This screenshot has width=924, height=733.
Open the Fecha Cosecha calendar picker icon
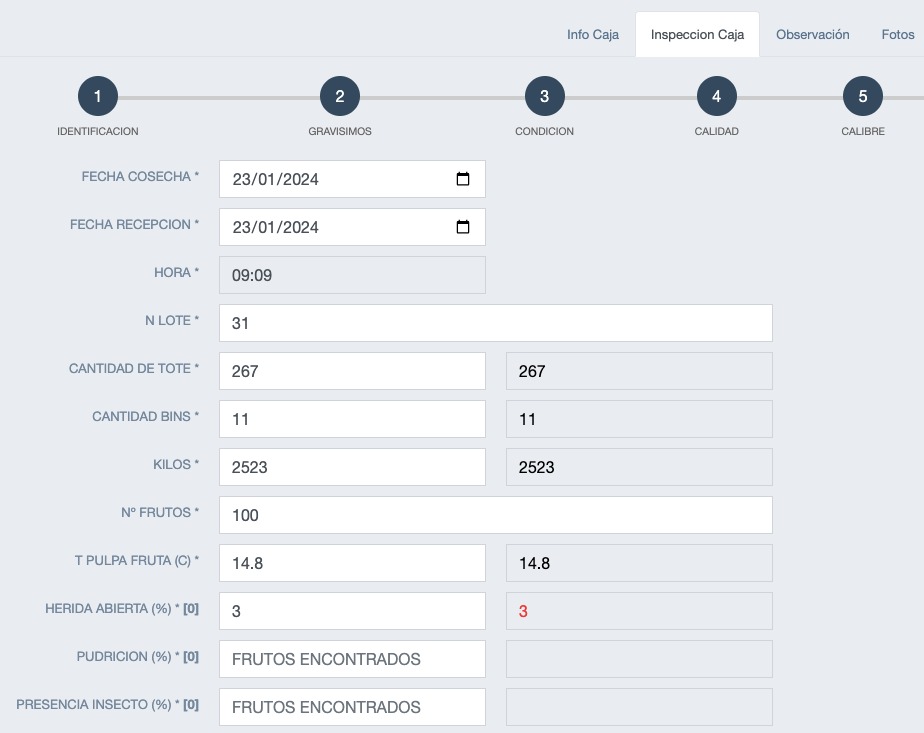pyautogui.click(x=463, y=179)
